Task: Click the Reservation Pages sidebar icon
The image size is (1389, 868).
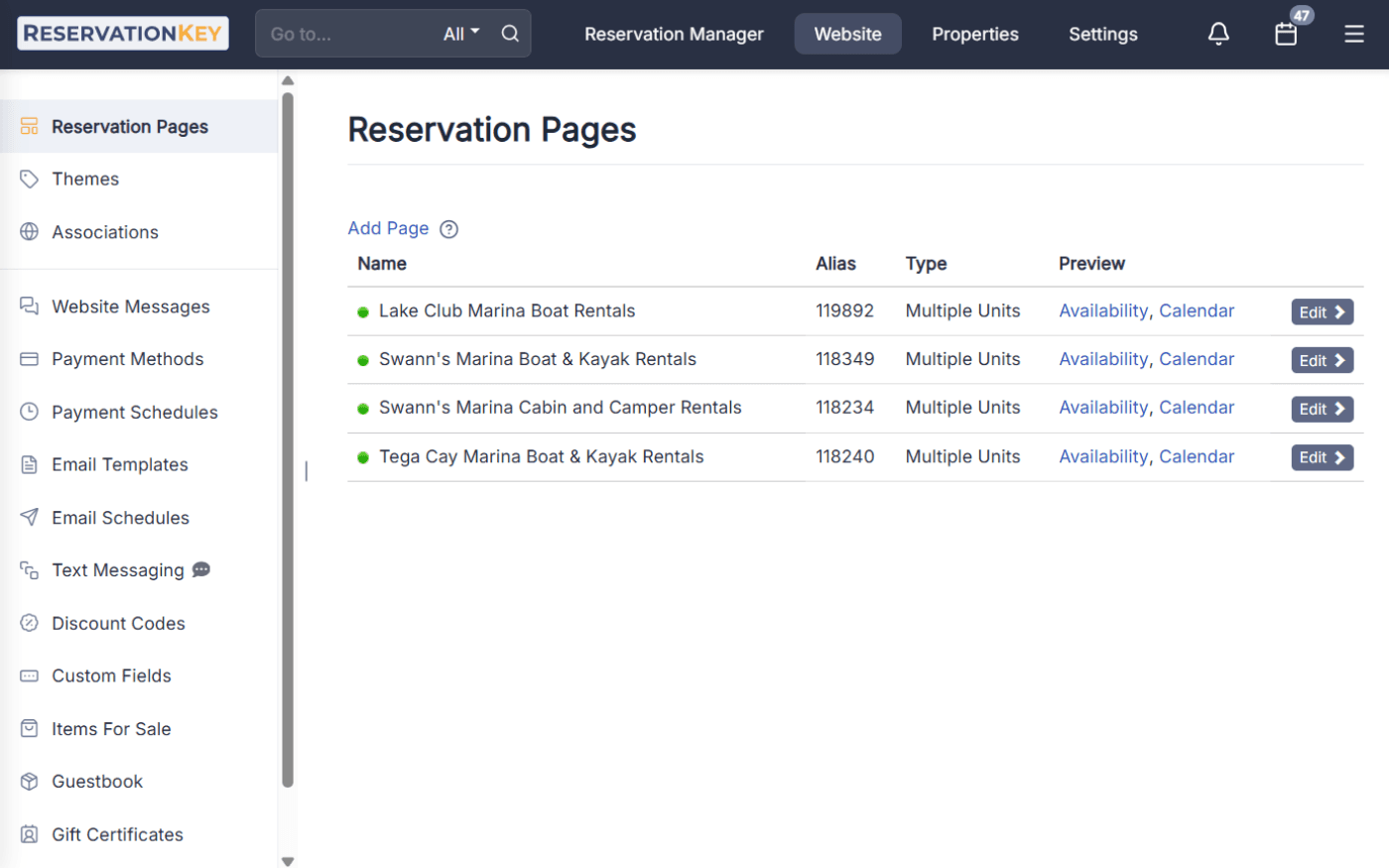Action: (30, 126)
